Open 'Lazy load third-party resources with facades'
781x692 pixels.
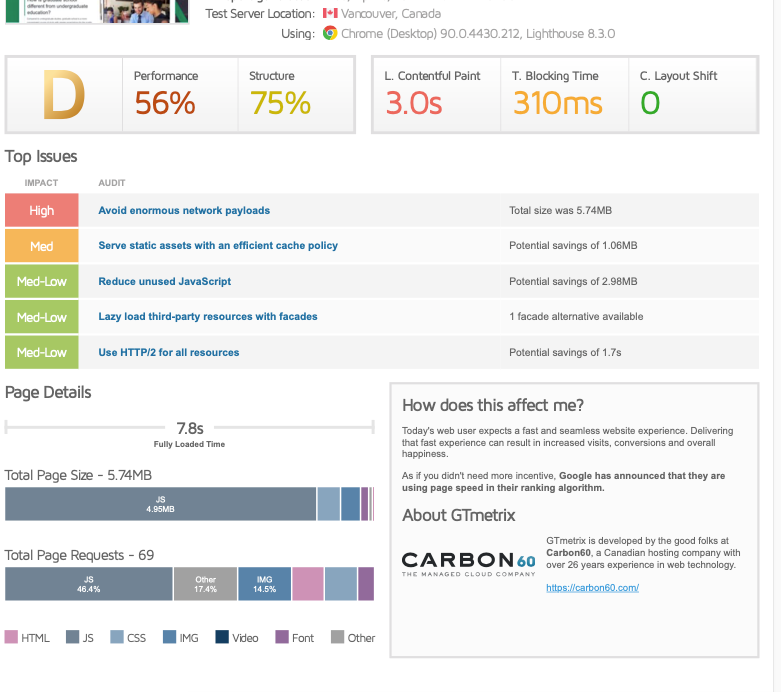click(x=208, y=316)
